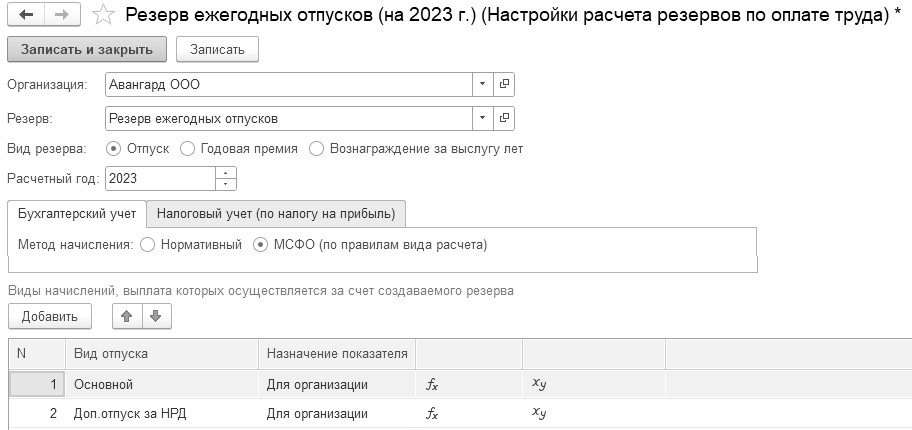Move the selected row down with the arrow
Screen dimensions: 912x430
[155, 317]
